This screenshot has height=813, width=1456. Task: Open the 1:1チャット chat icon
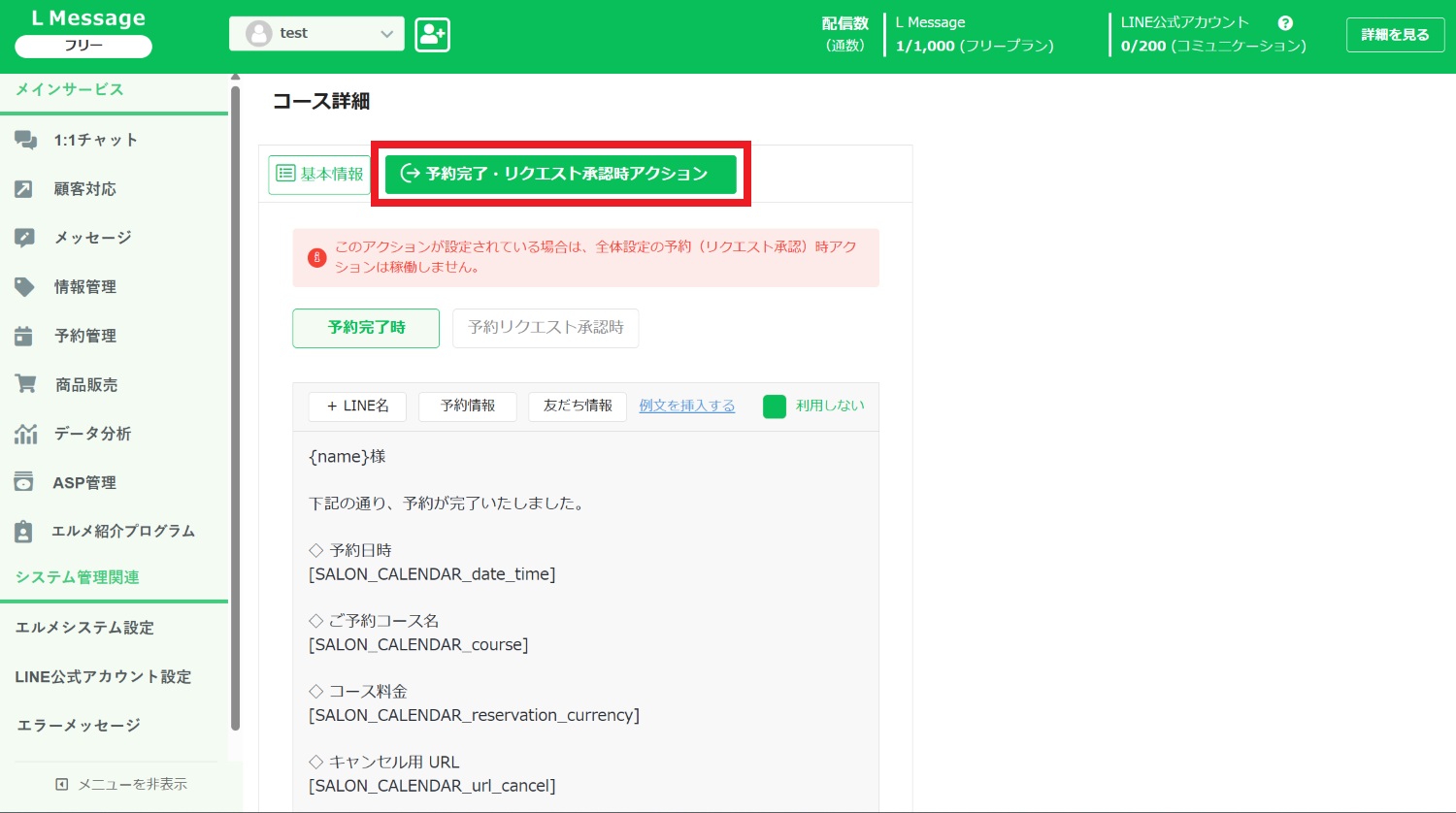[x=25, y=140]
